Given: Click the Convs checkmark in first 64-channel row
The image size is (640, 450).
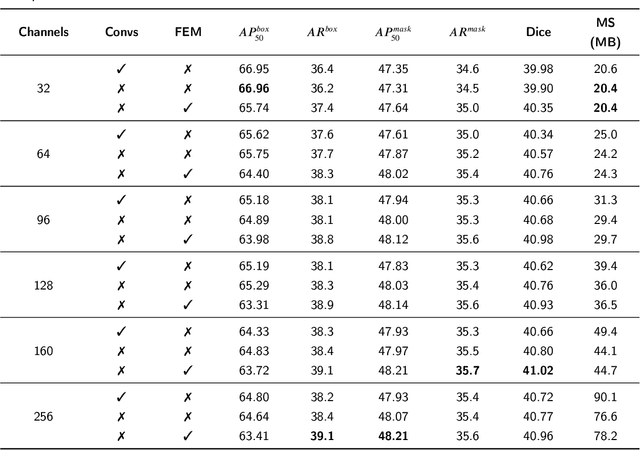Looking at the screenshot, I should [x=121, y=134].
